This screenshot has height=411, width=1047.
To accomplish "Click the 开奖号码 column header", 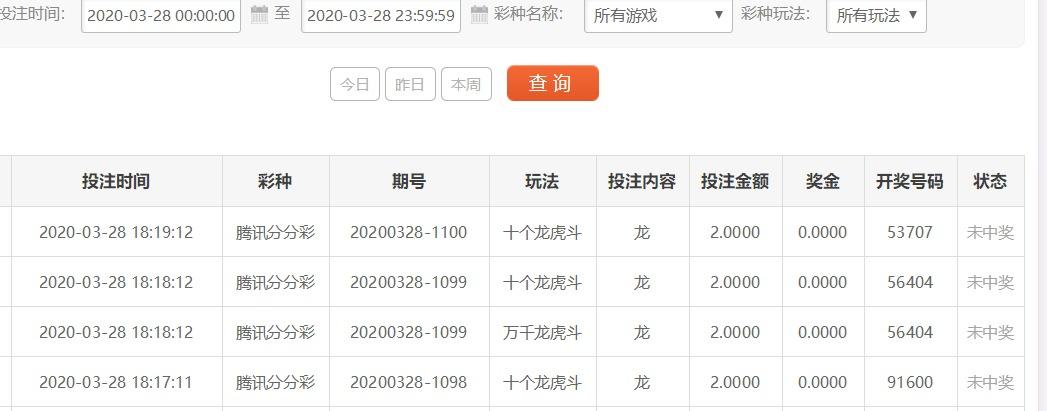I will 910,181.
